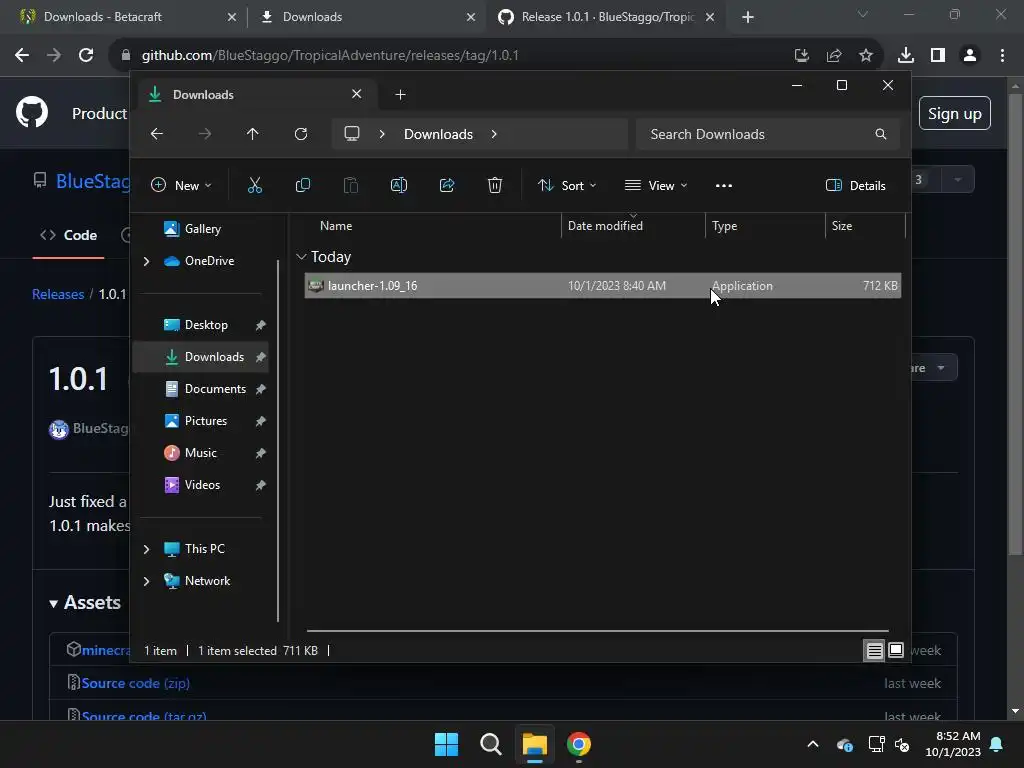Download Source code (zip)
1024x768 pixels.
[135, 683]
